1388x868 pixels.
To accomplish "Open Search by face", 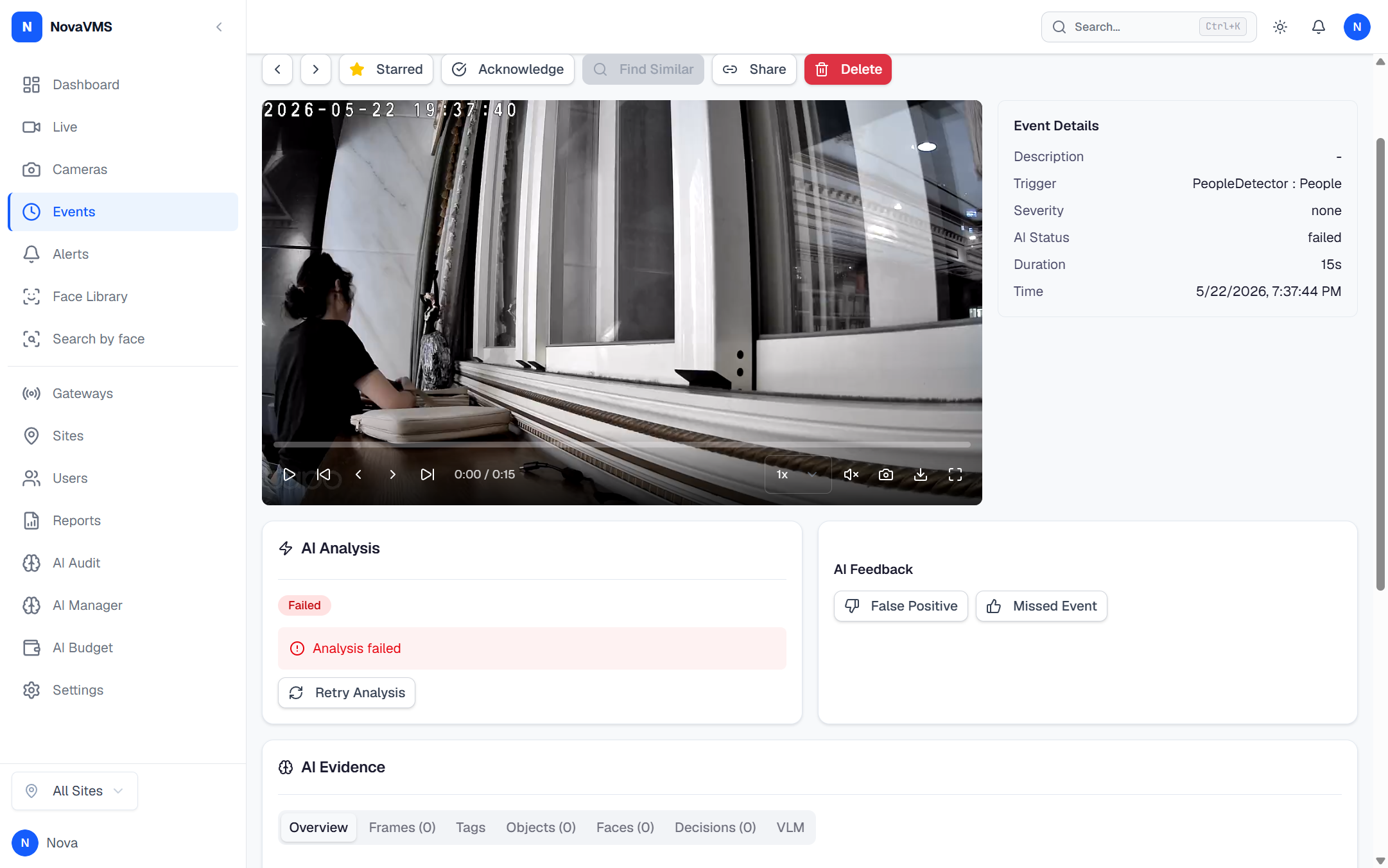I will click(123, 339).
